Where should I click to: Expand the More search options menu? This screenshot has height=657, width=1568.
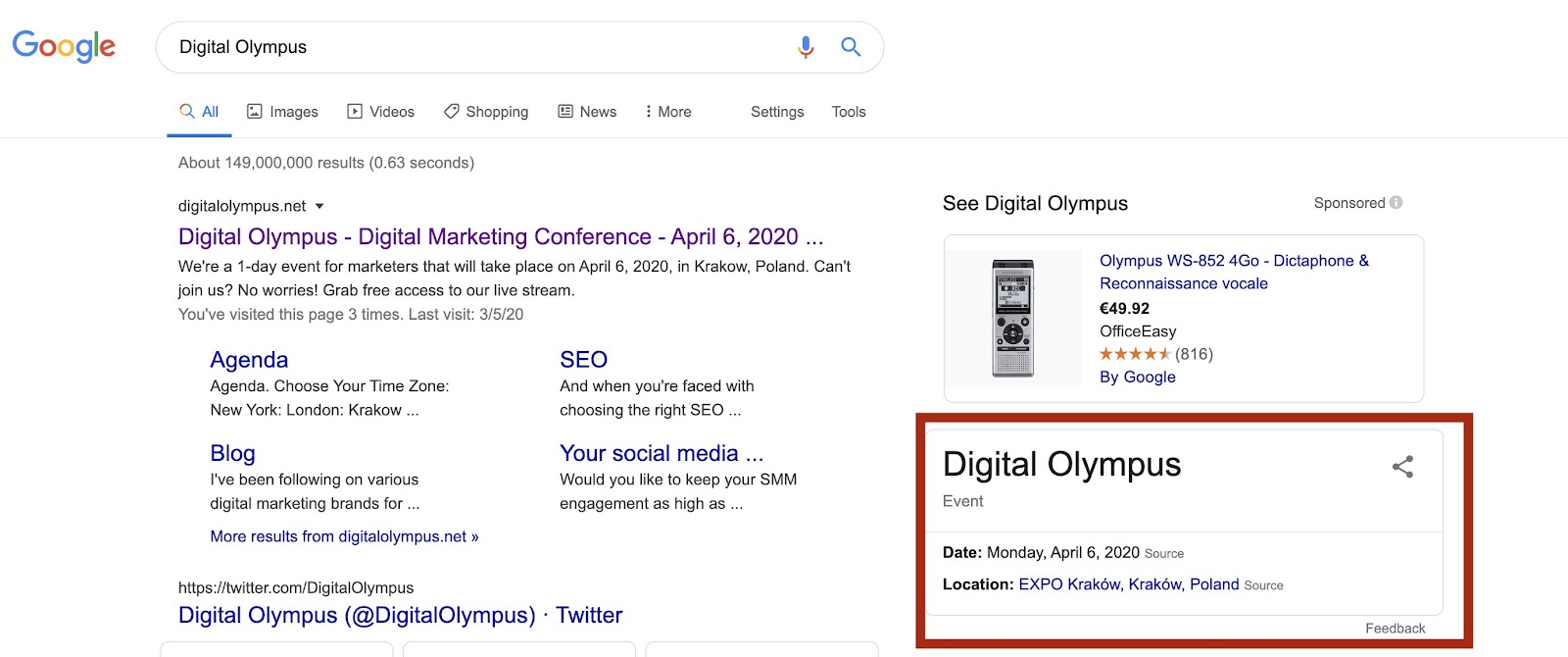[x=667, y=112]
